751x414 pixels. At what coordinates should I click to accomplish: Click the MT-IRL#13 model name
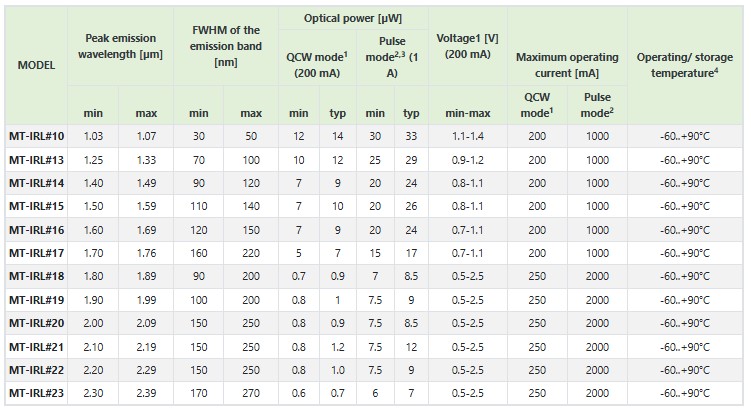pos(36,160)
